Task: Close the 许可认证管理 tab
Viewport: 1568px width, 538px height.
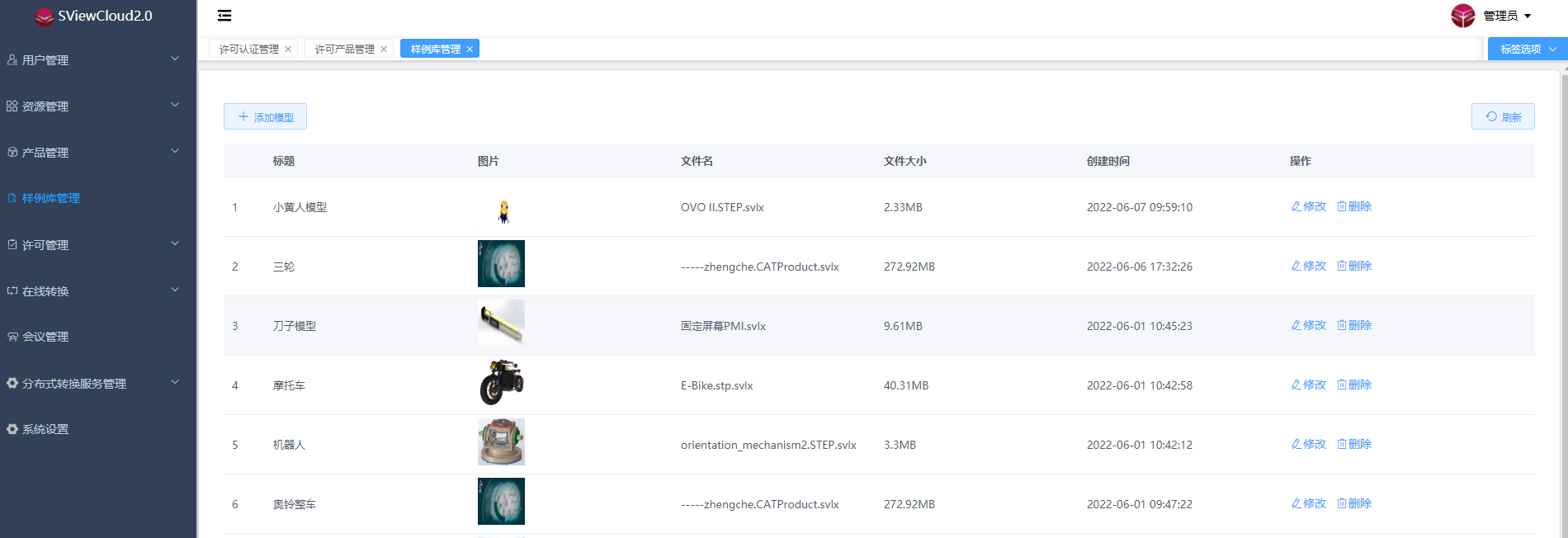Action: 288,50
